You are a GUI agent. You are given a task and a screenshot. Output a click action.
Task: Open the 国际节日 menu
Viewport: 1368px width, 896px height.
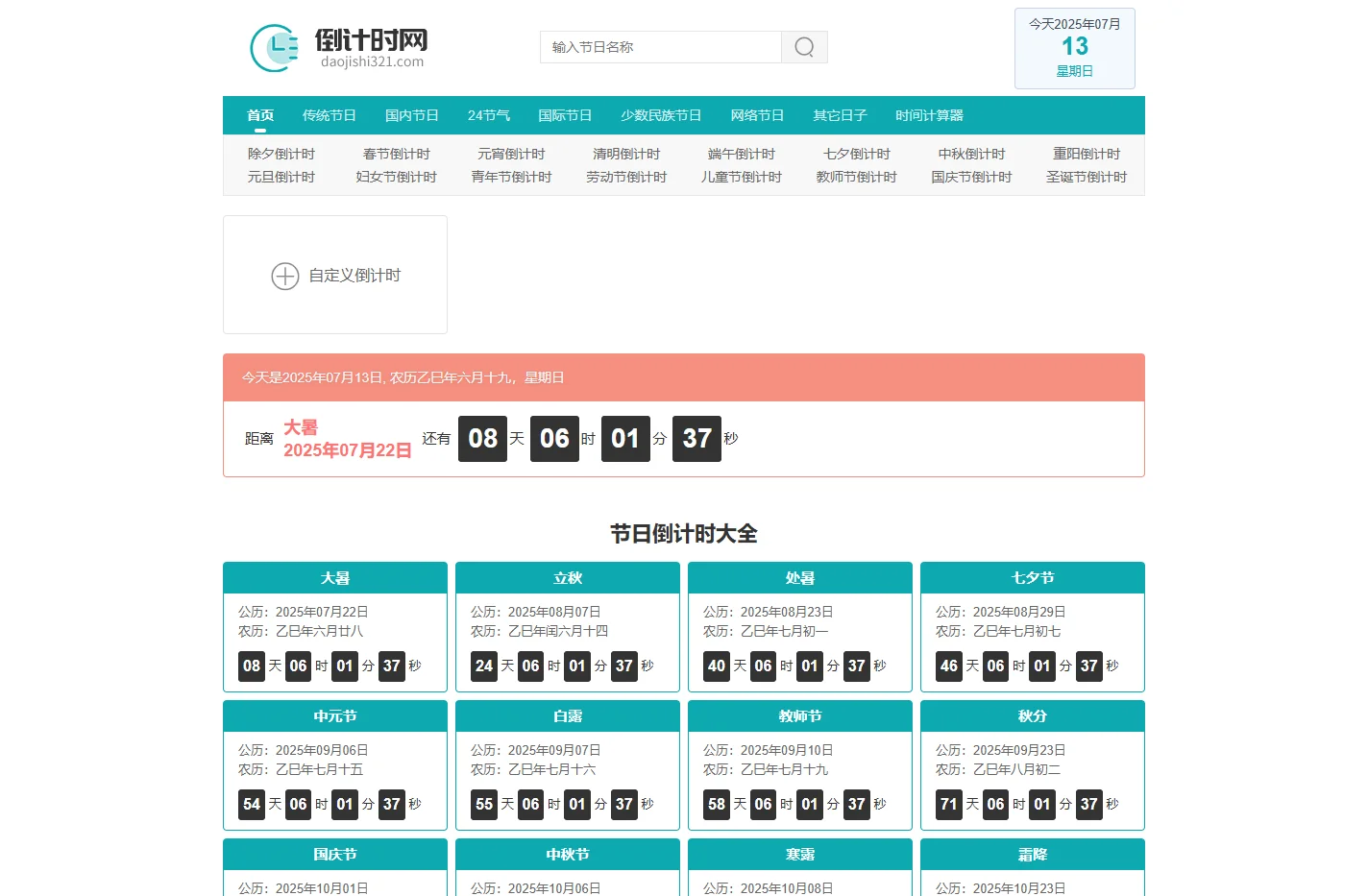tap(565, 115)
